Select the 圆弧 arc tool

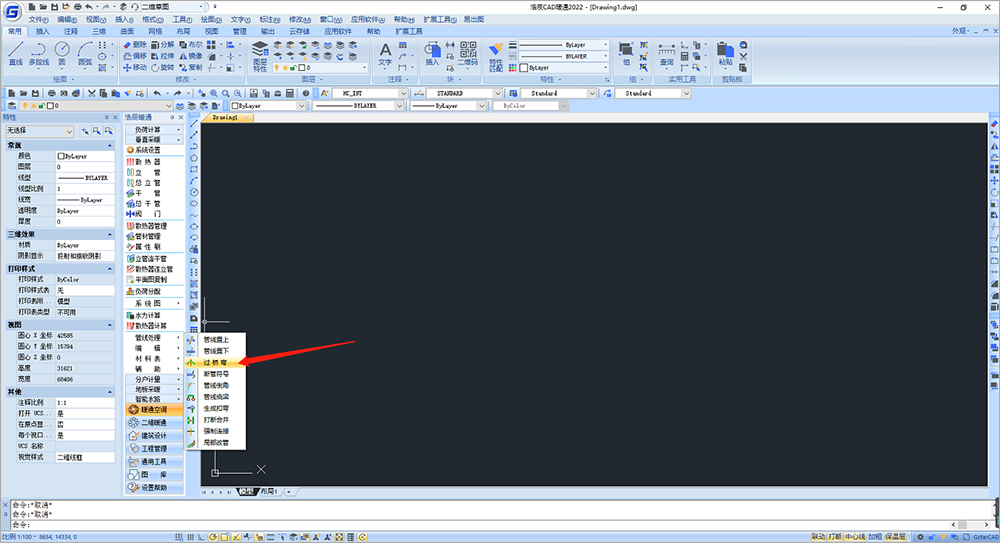coord(85,54)
